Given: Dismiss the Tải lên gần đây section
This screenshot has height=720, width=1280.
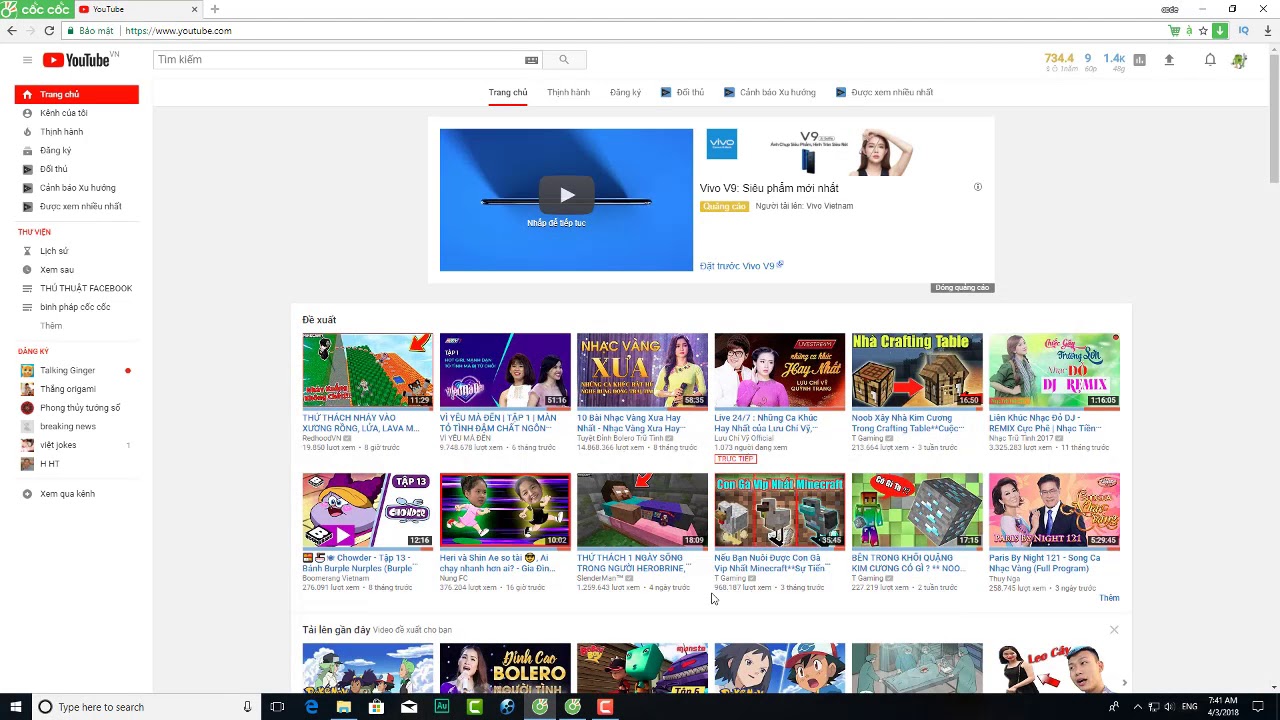Looking at the screenshot, I should (1114, 630).
